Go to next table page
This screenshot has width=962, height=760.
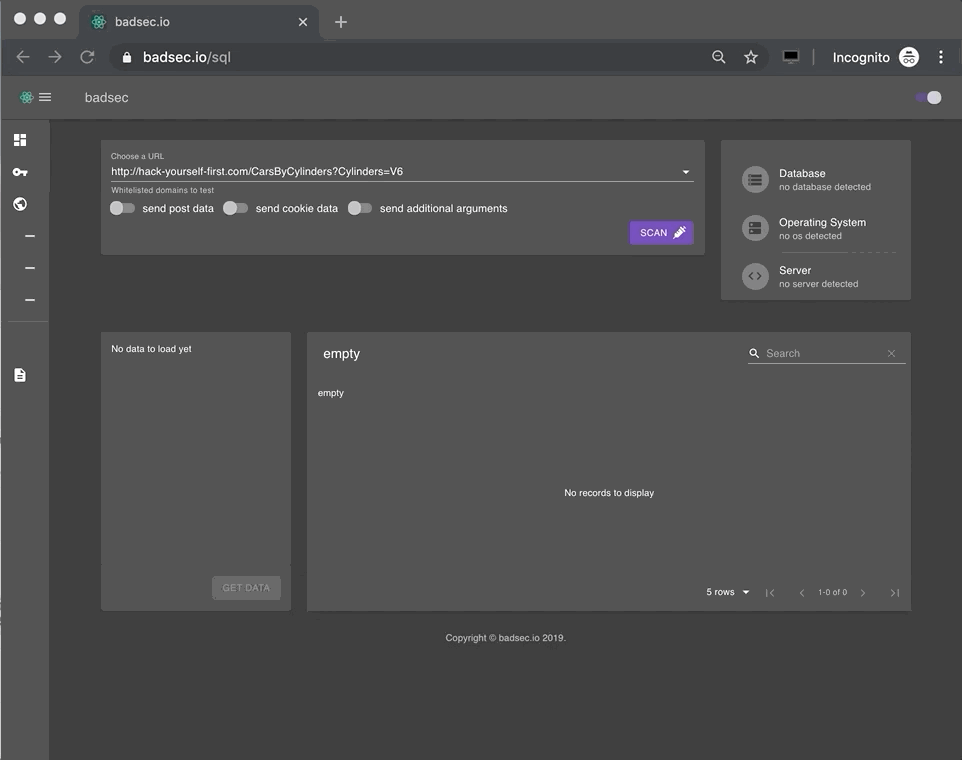(x=863, y=593)
